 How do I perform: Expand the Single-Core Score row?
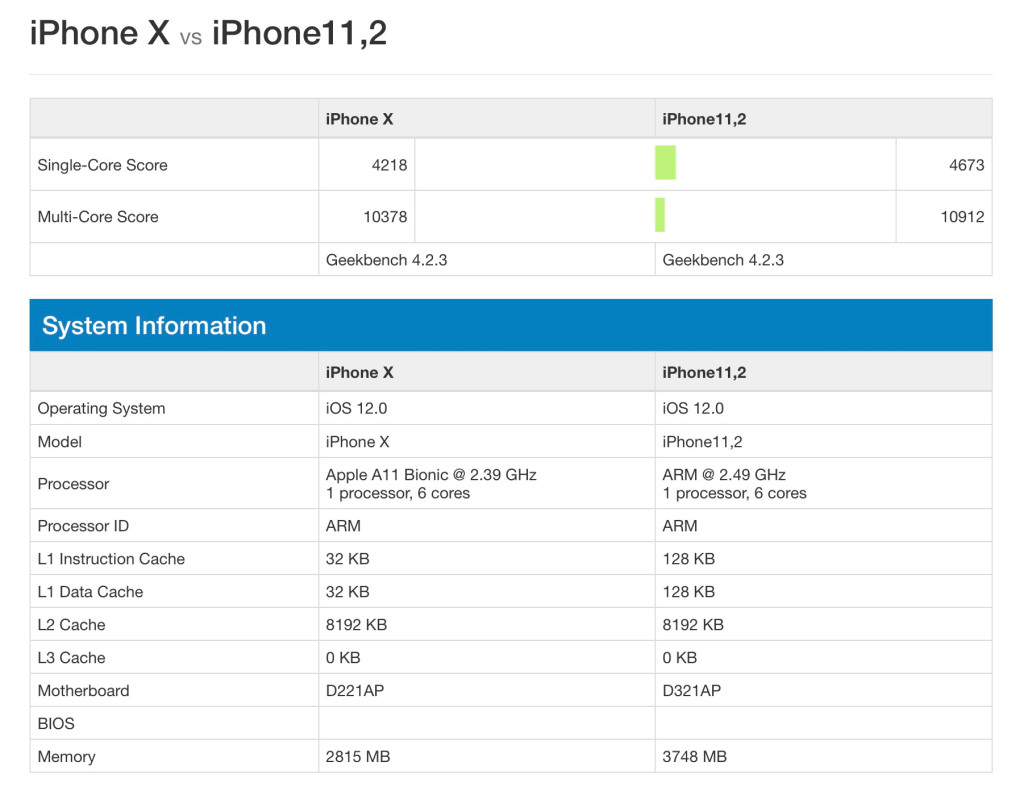103,164
